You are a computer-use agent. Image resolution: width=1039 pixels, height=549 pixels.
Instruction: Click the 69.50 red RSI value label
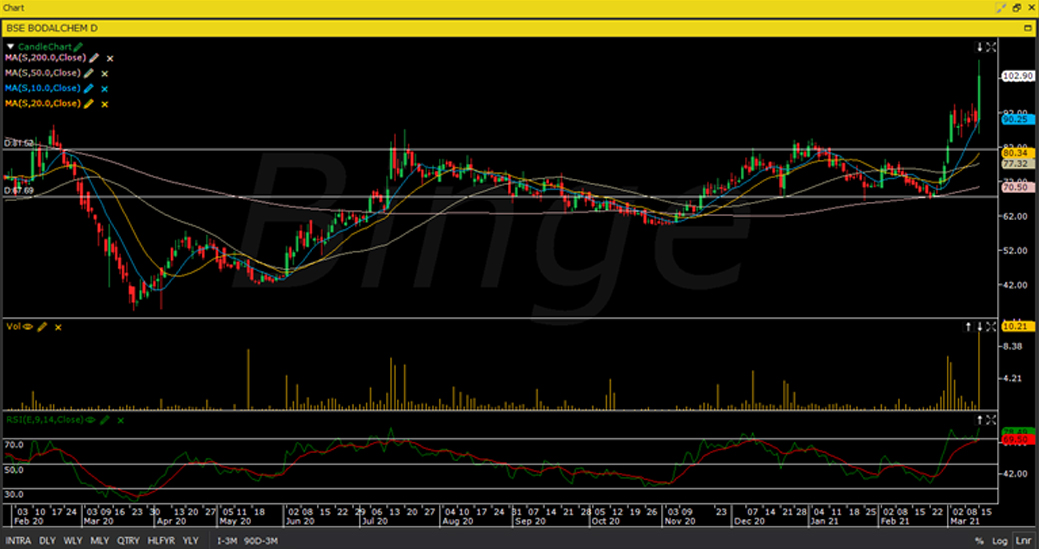[1016, 440]
